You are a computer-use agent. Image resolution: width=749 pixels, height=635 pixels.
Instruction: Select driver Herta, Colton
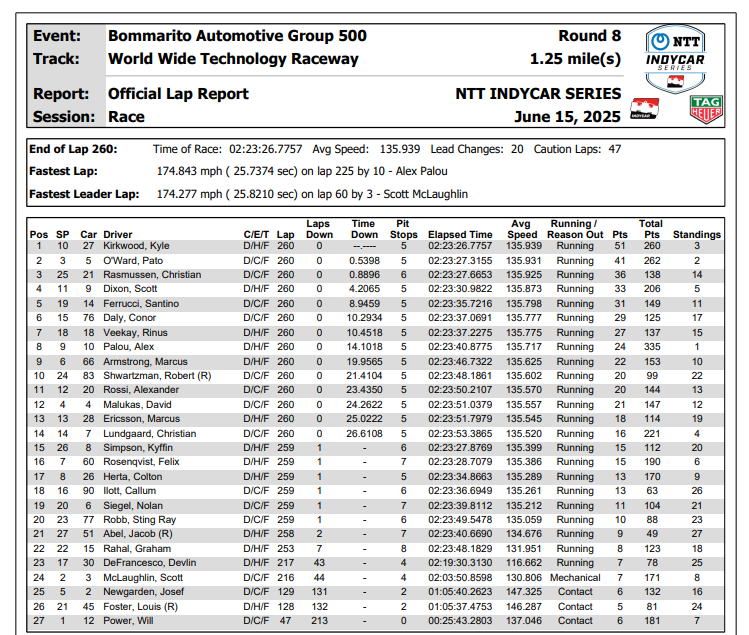tap(132, 477)
